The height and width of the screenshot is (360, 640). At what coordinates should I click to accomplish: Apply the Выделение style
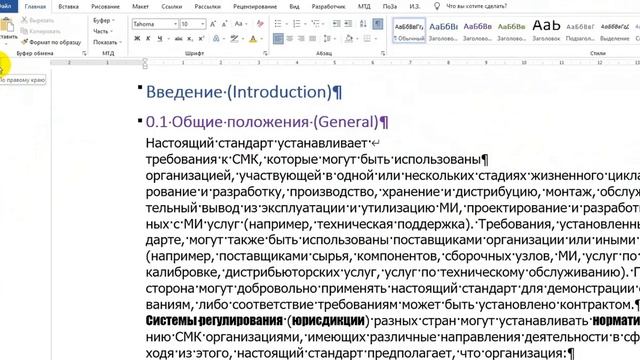coord(615,31)
